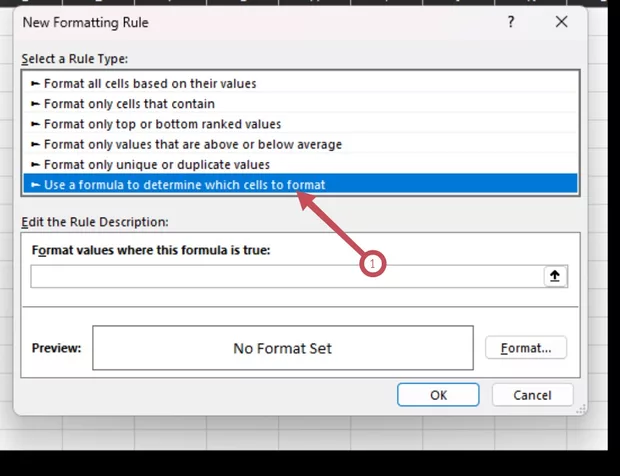Click 'Format values where this formula is true' label
620x476 pixels.
[x=151, y=250]
